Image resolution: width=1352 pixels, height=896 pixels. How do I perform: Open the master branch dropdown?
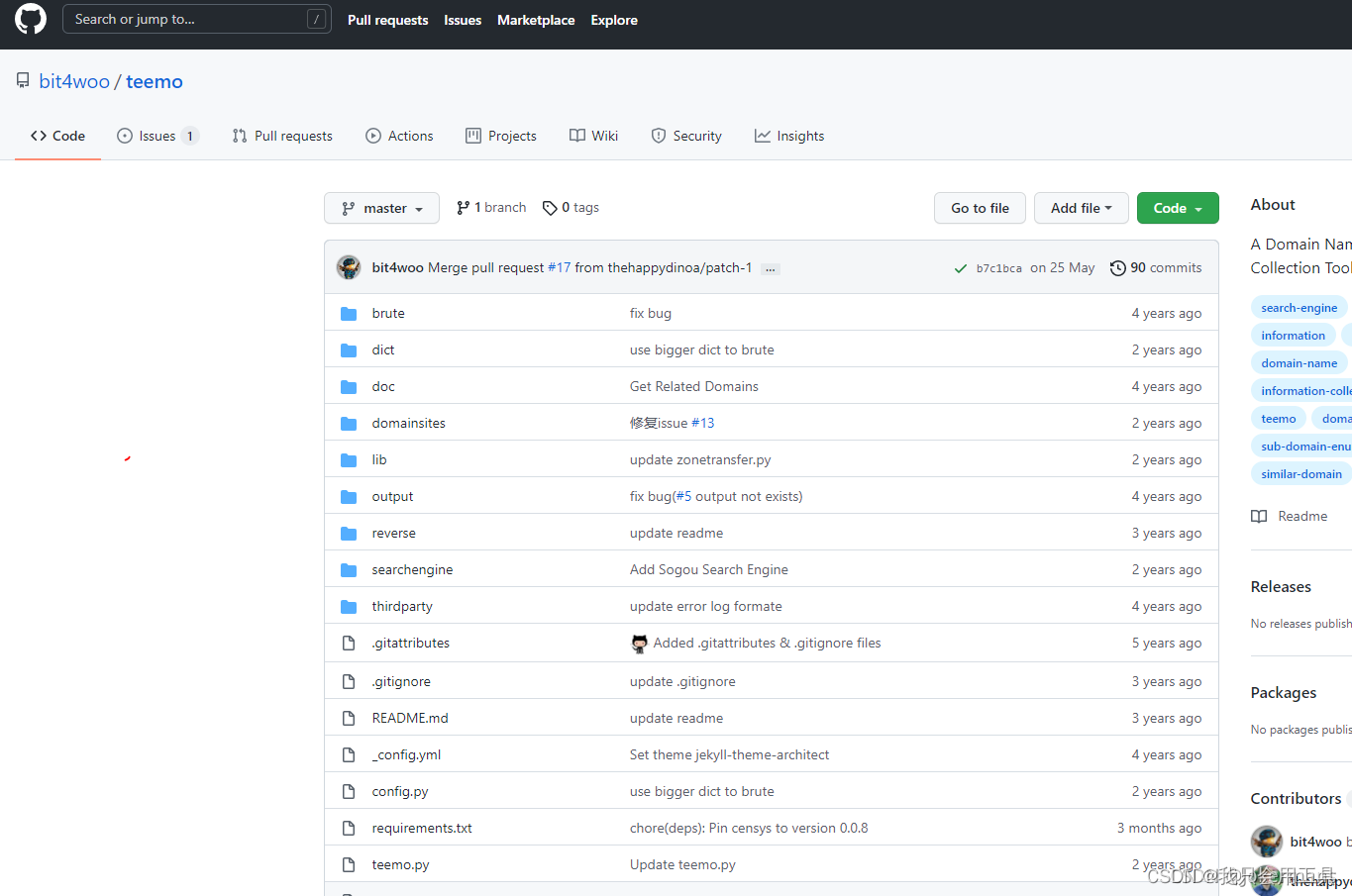click(x=381, y=208)
